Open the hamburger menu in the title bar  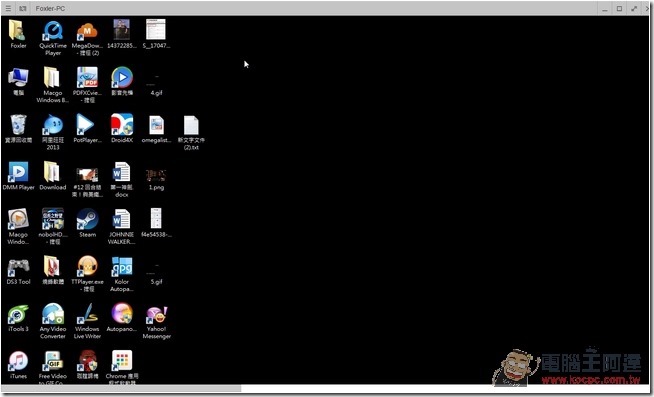tap(8, 8)
